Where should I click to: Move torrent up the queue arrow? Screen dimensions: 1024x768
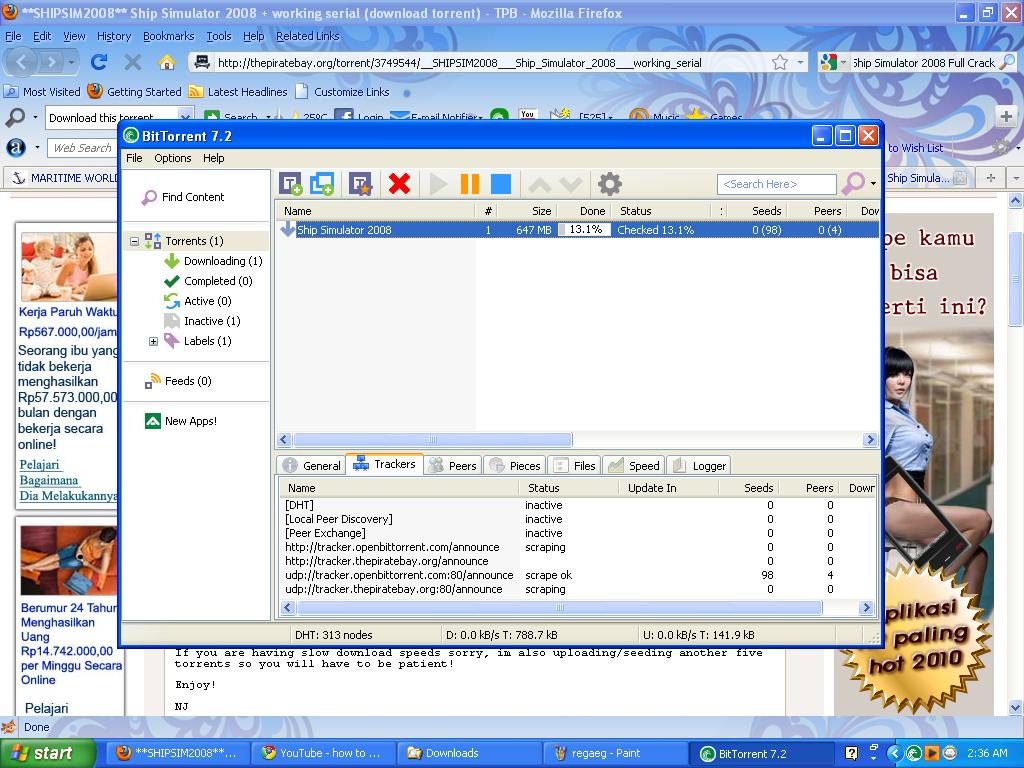click(539, 185)
